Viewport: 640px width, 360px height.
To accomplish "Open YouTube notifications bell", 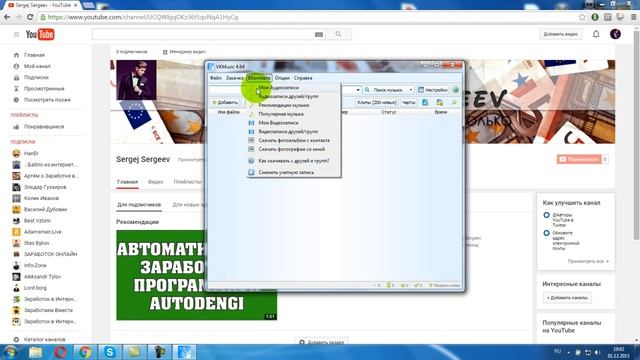I will point(596,34).
